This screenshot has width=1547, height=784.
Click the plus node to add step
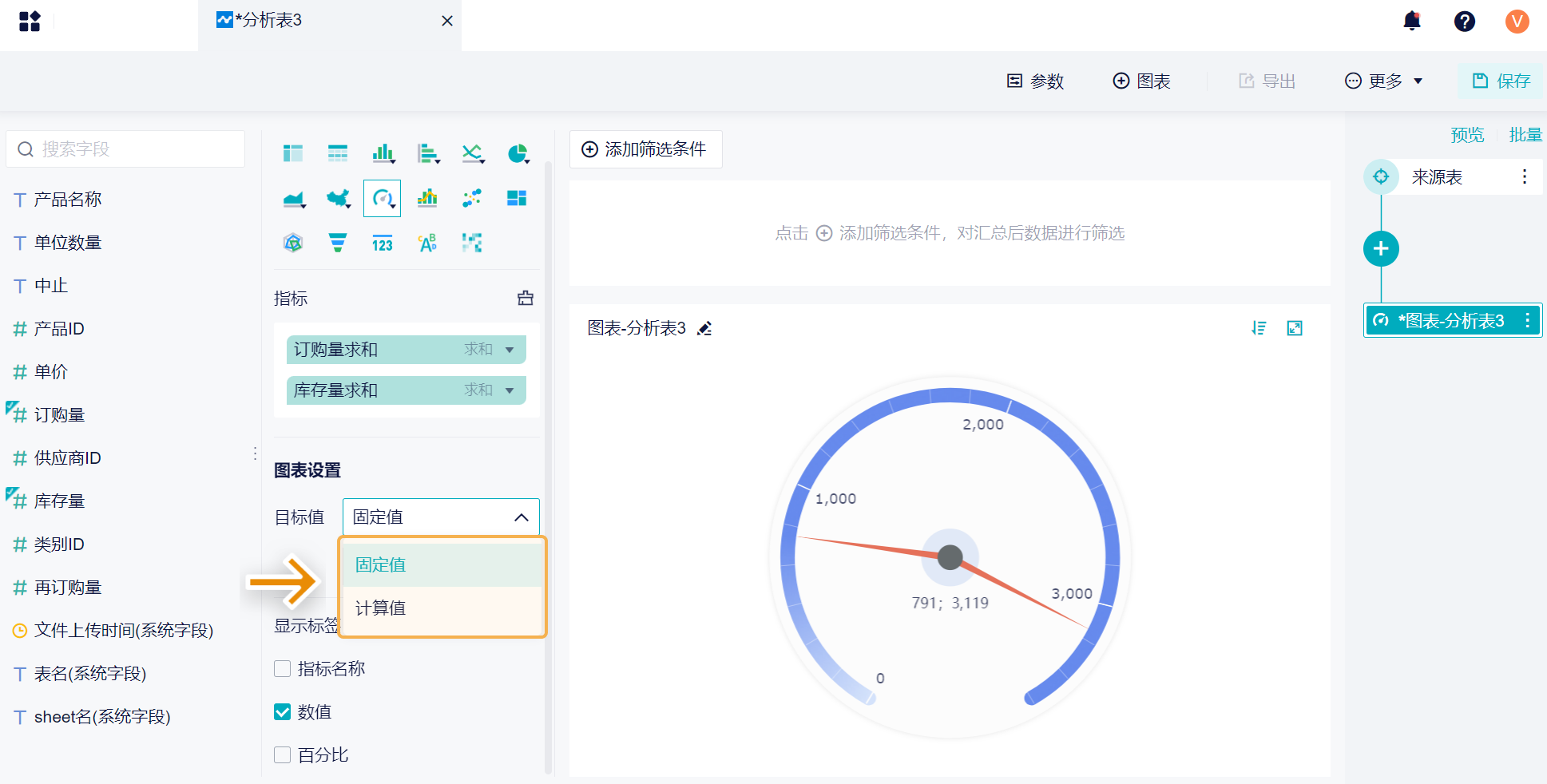tap(1381, 249)
